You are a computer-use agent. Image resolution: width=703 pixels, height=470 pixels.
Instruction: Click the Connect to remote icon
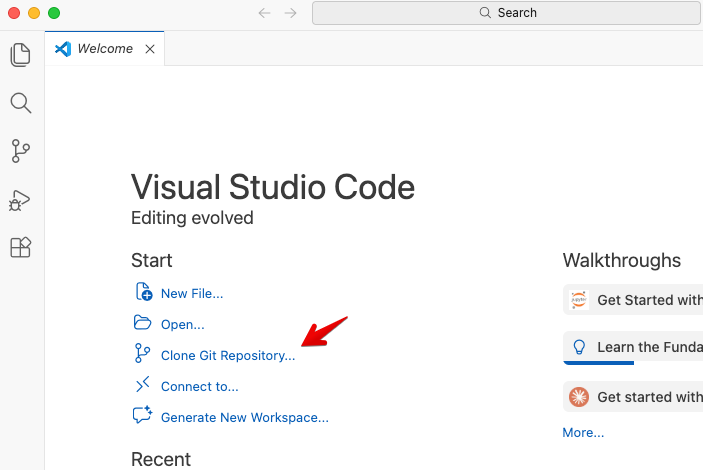tap(143, 384)
